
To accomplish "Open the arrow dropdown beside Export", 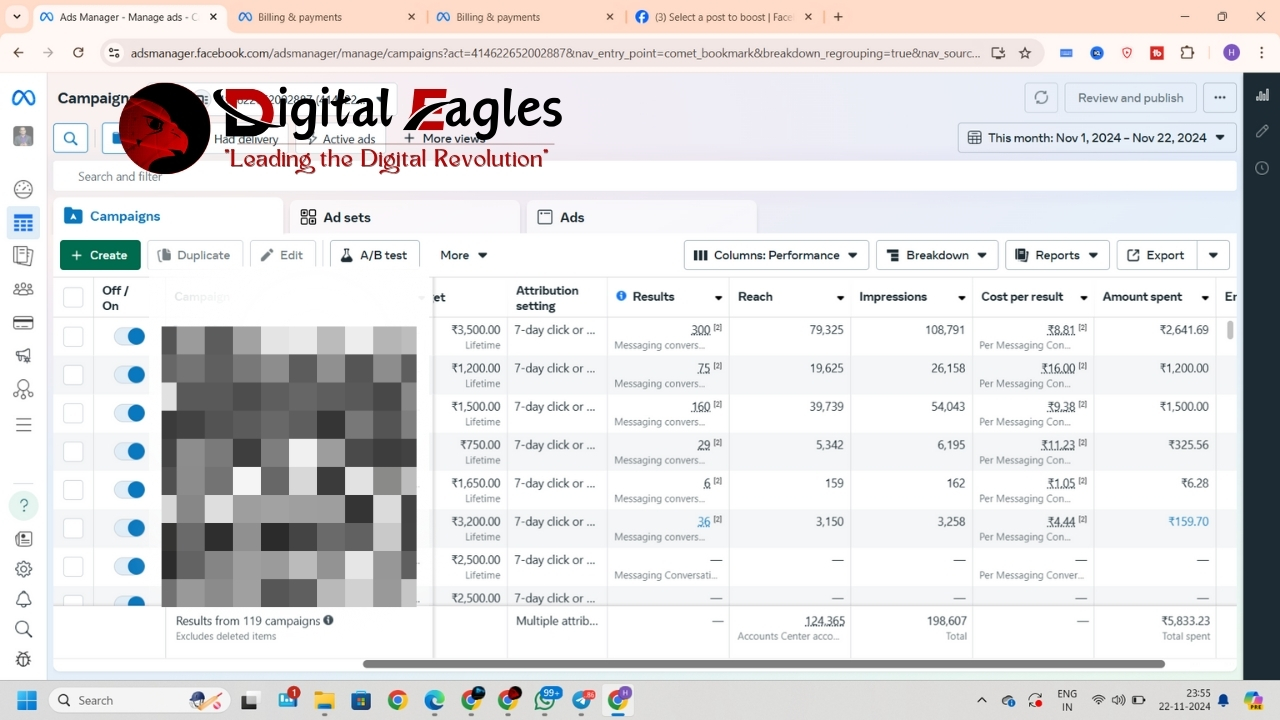I will tap(1213, 255).
